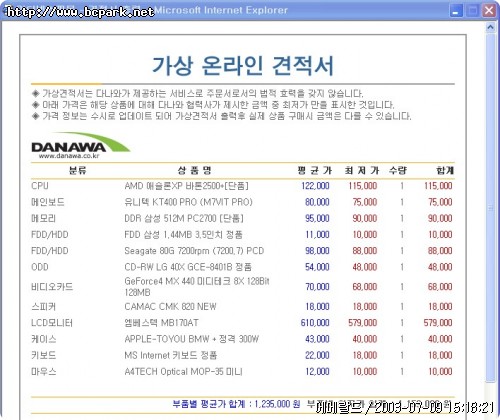Click average price '12,000'

pyautogui.click(x=317, y=371)
